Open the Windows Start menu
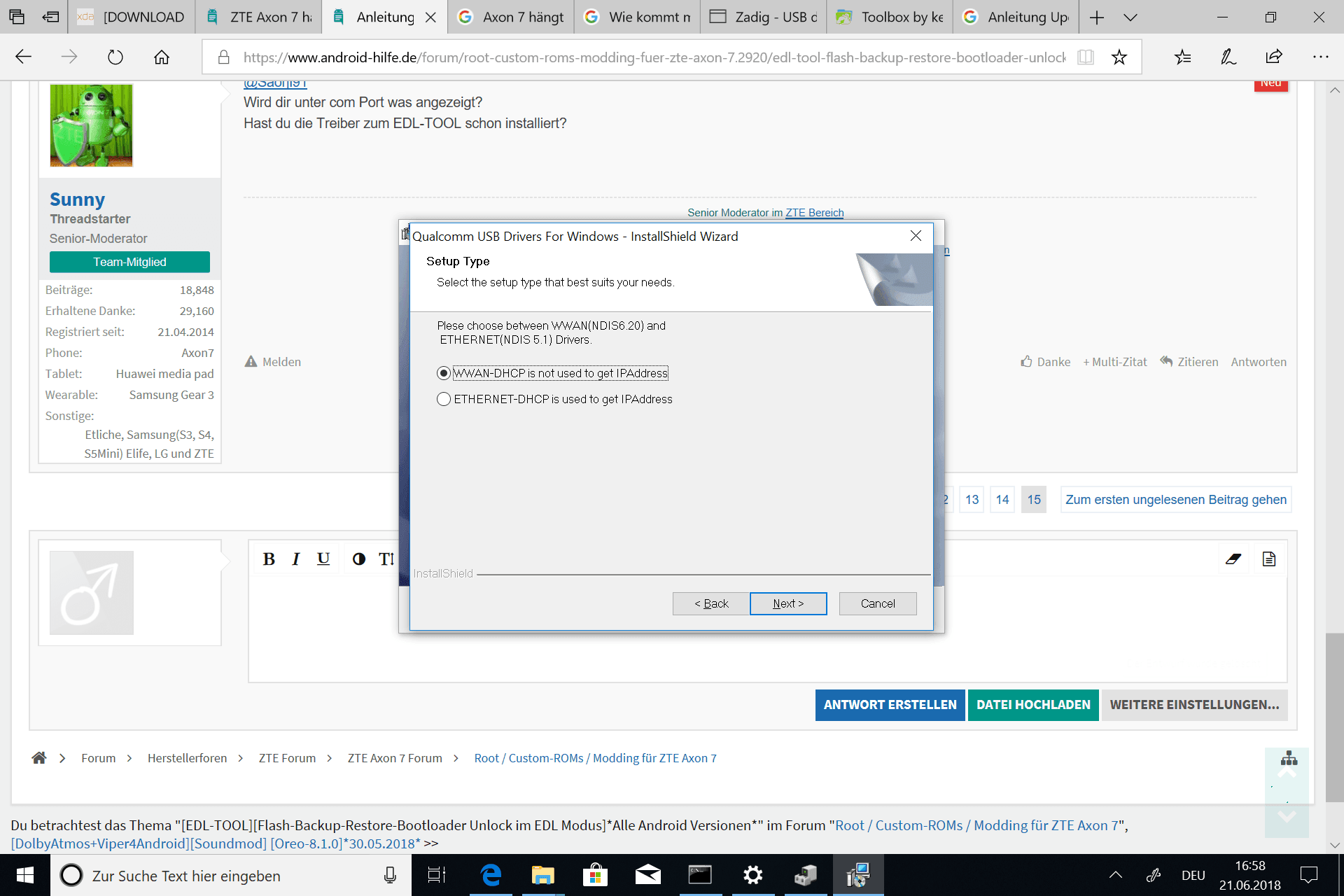 coord(25,875)
